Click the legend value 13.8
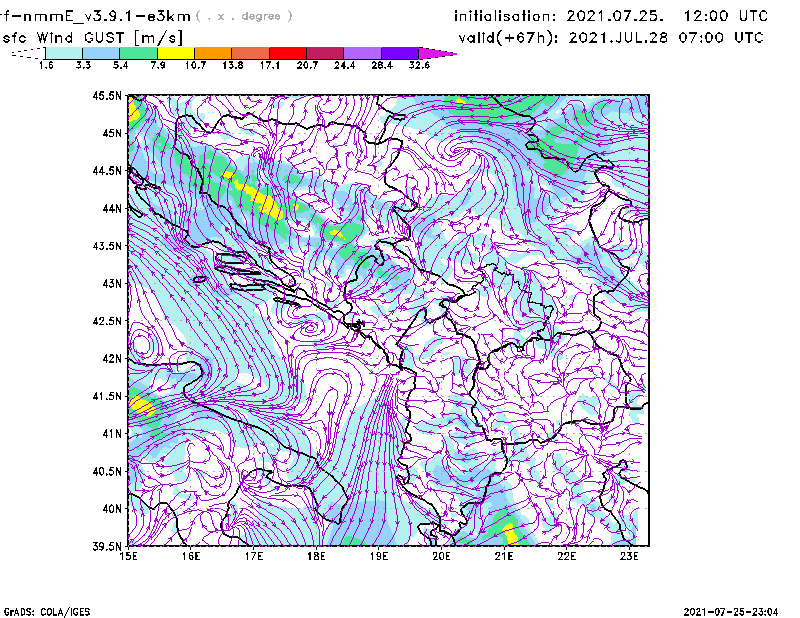 pyautogui.click(x=233, y=65)
